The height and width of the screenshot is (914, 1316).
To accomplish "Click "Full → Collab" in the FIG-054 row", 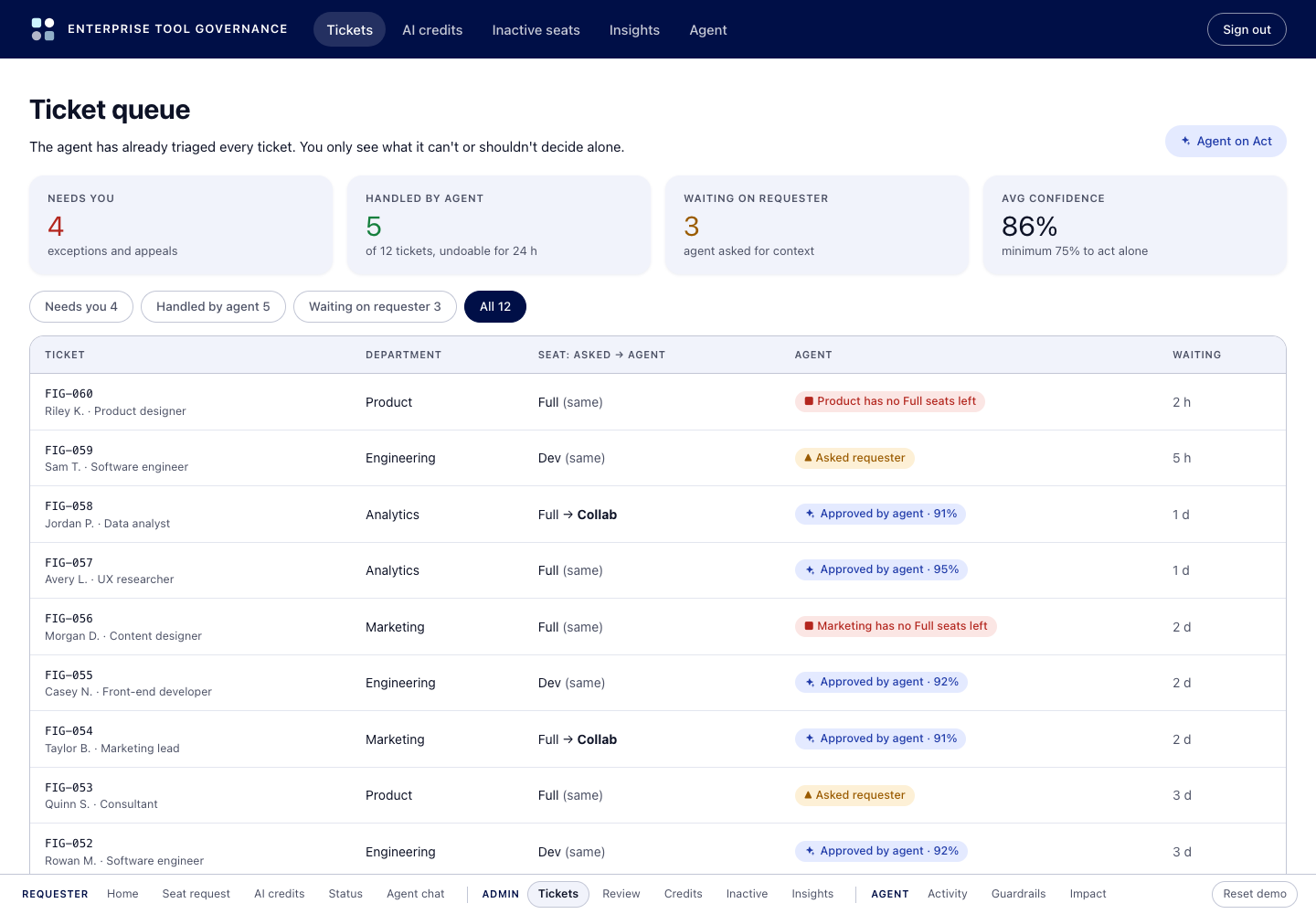I will pyautogui.click(x=578, y=739).
